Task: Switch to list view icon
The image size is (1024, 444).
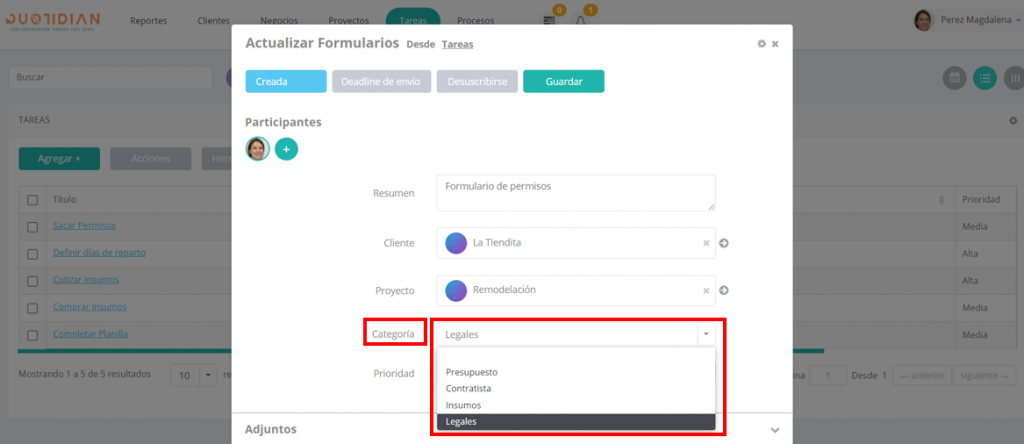Action: click(x=985, y=78)
